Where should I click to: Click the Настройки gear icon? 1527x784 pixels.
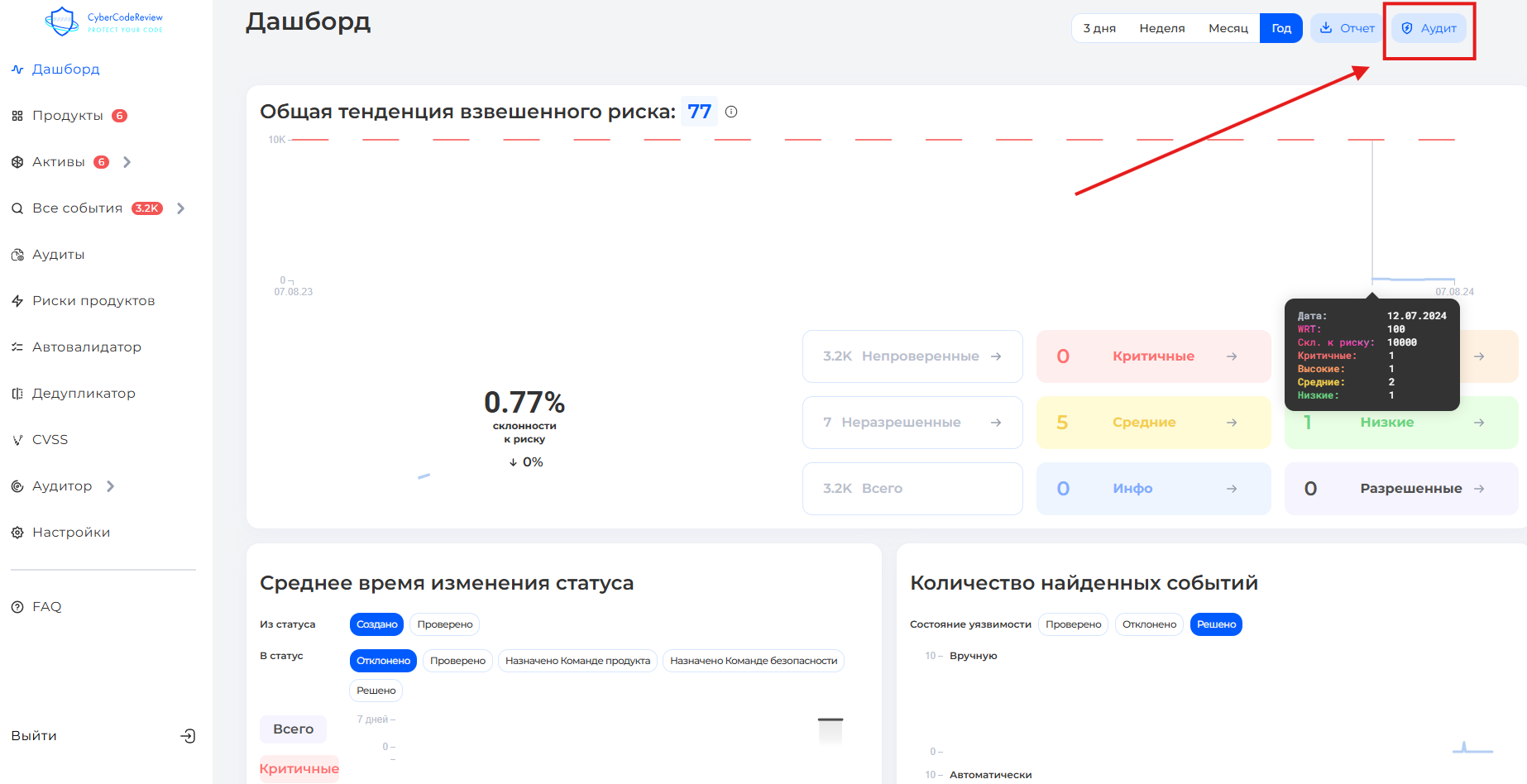click(17, 533)
